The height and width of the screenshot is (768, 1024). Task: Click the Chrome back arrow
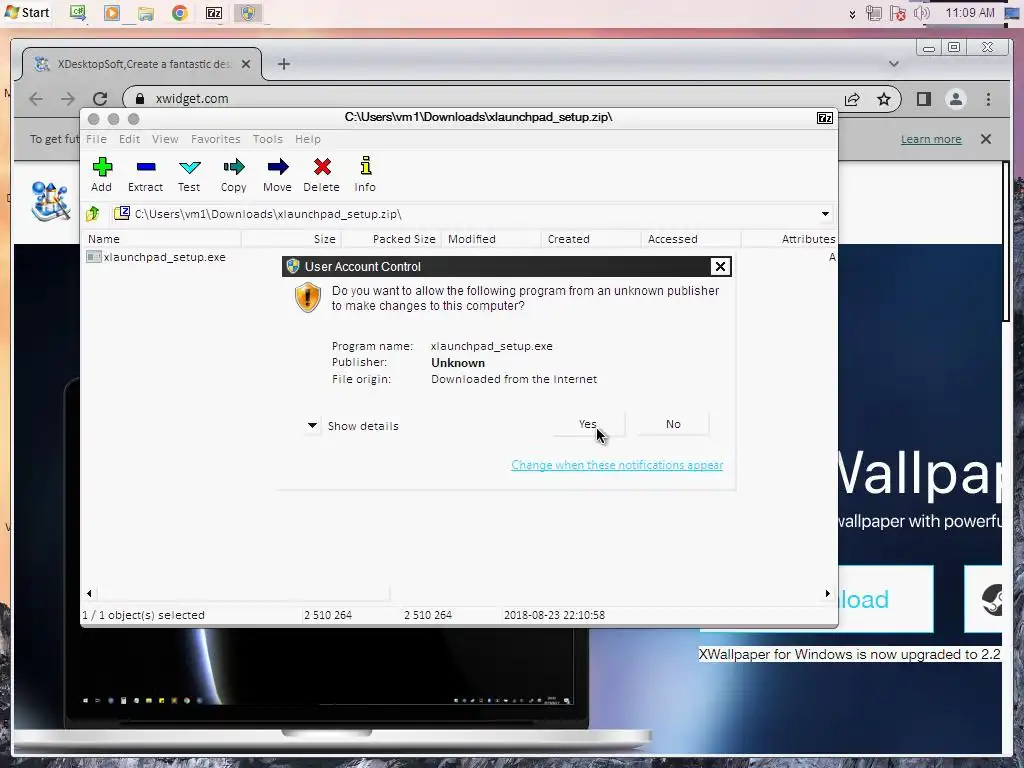pos(36,99)
